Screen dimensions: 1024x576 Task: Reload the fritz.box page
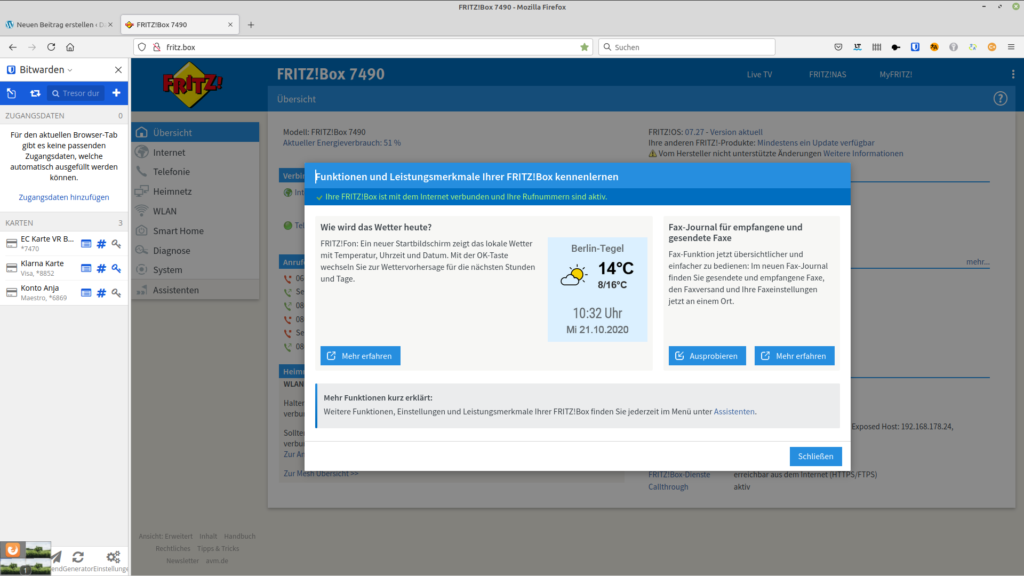pos(51,47)
